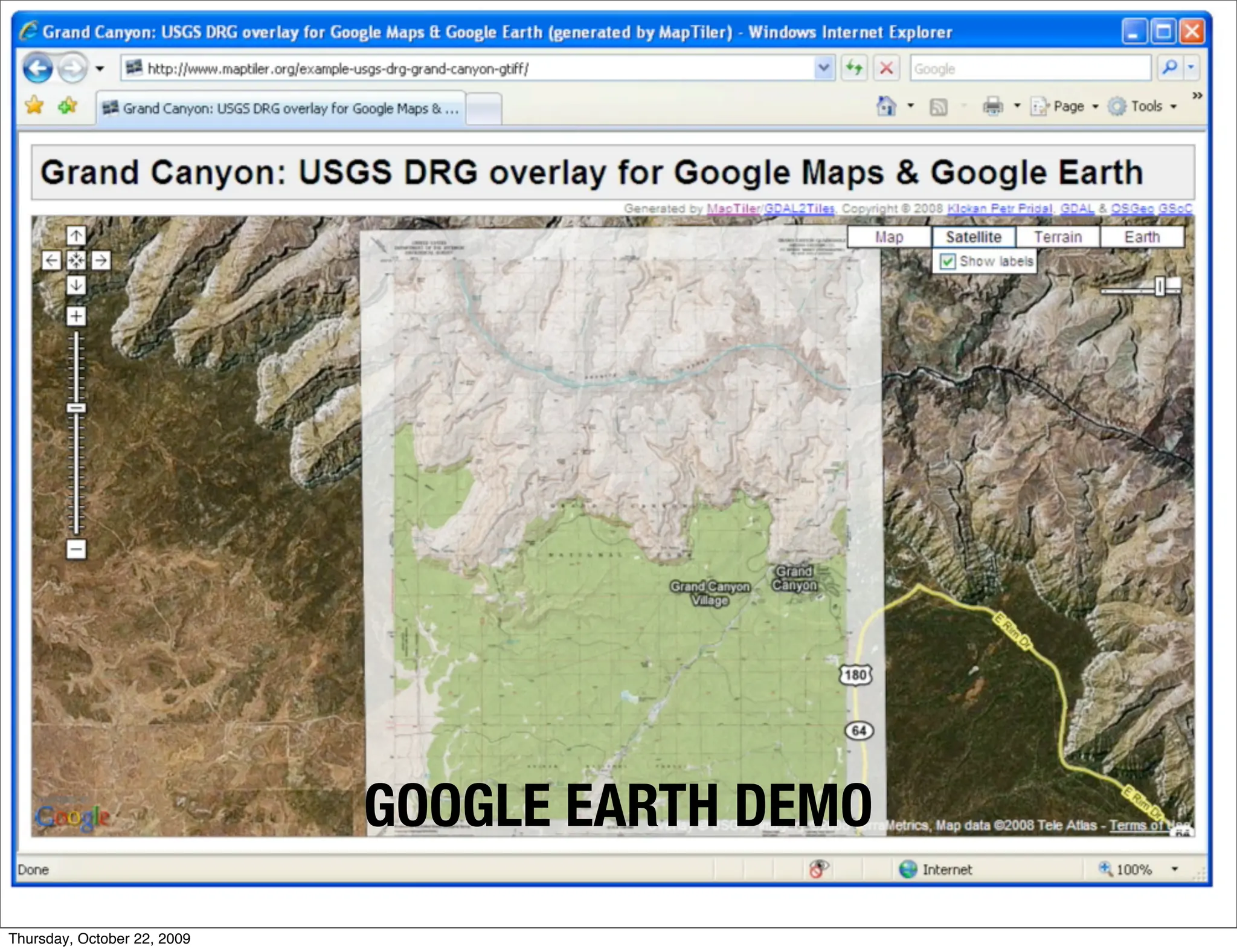Expand the toolbar overflow chevron

point(1197,95)
